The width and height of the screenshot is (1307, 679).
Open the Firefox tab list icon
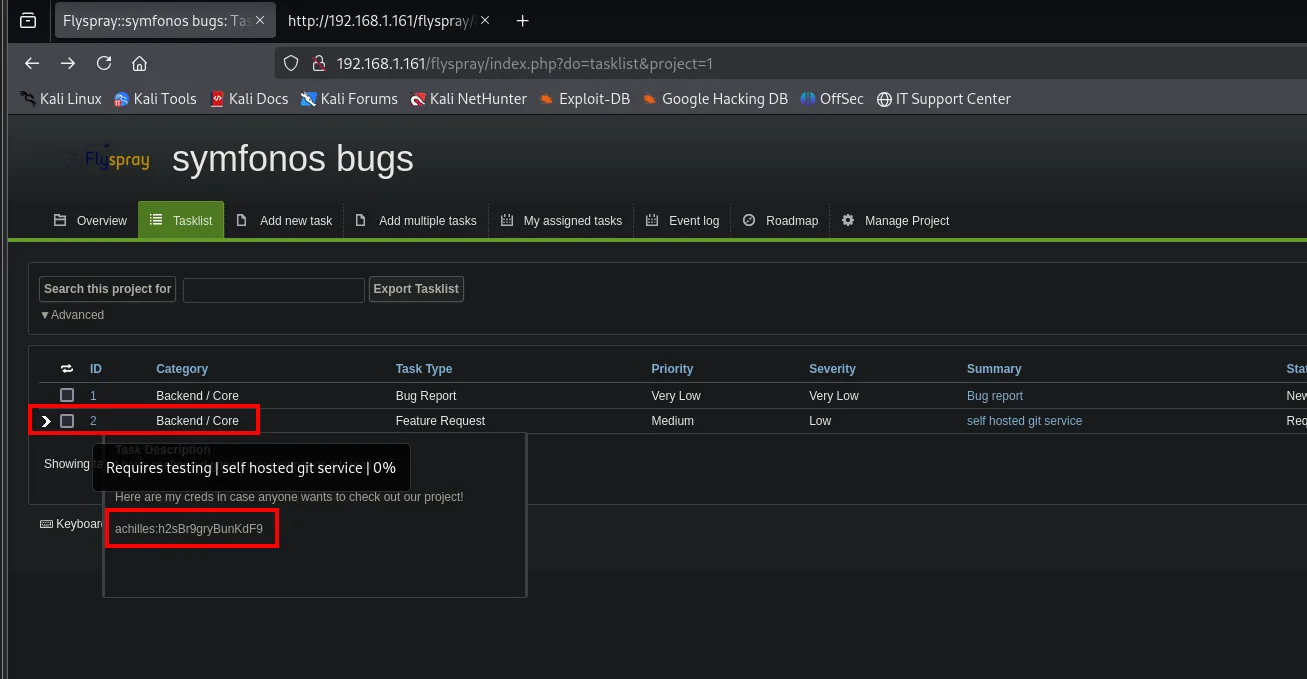coord(28,20)
